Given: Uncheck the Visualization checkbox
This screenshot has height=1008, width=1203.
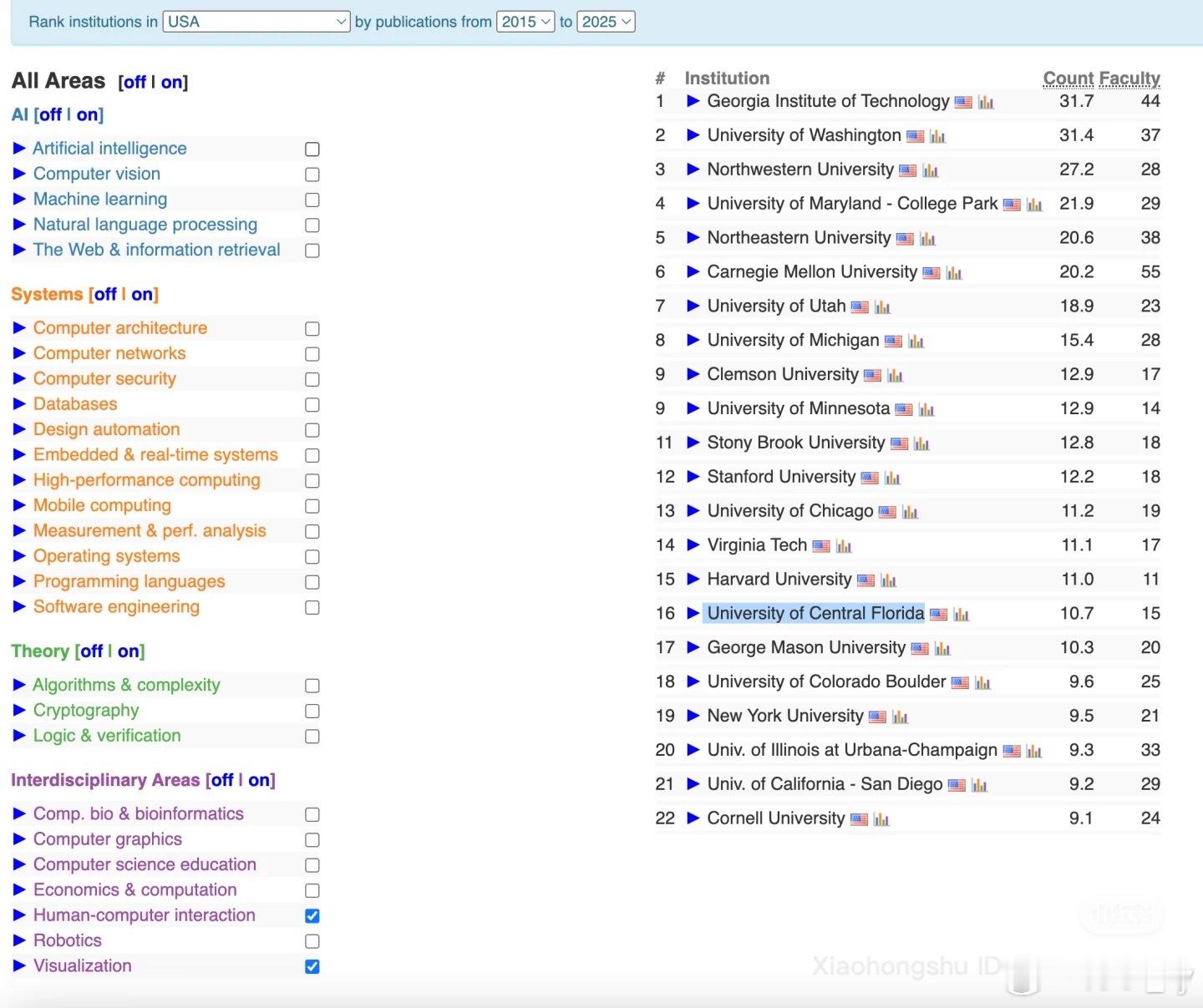Looking at the screenshot, I should pyautogui.click(x=312, y=966).
